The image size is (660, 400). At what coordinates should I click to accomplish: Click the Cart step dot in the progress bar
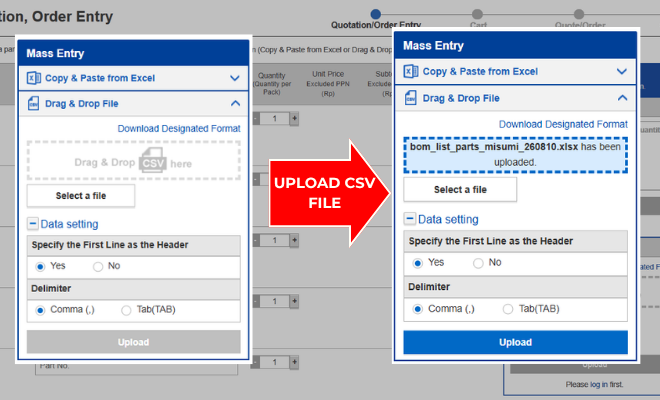(477, 14)
